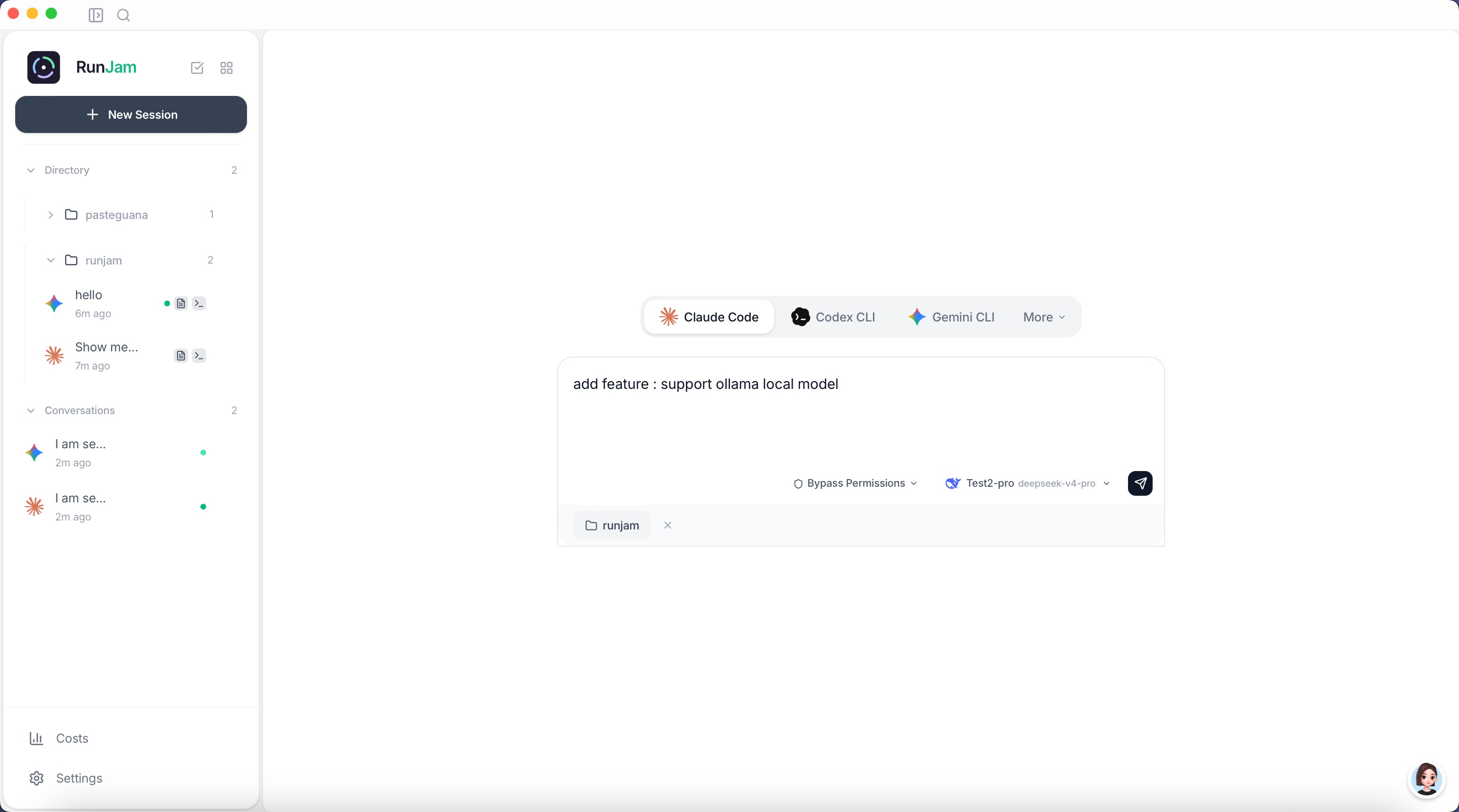Click the deepseek-v4-pro model label
Image resolution: width=1459 pixels, height=812 pixels.
click(x=1056, y=483)
